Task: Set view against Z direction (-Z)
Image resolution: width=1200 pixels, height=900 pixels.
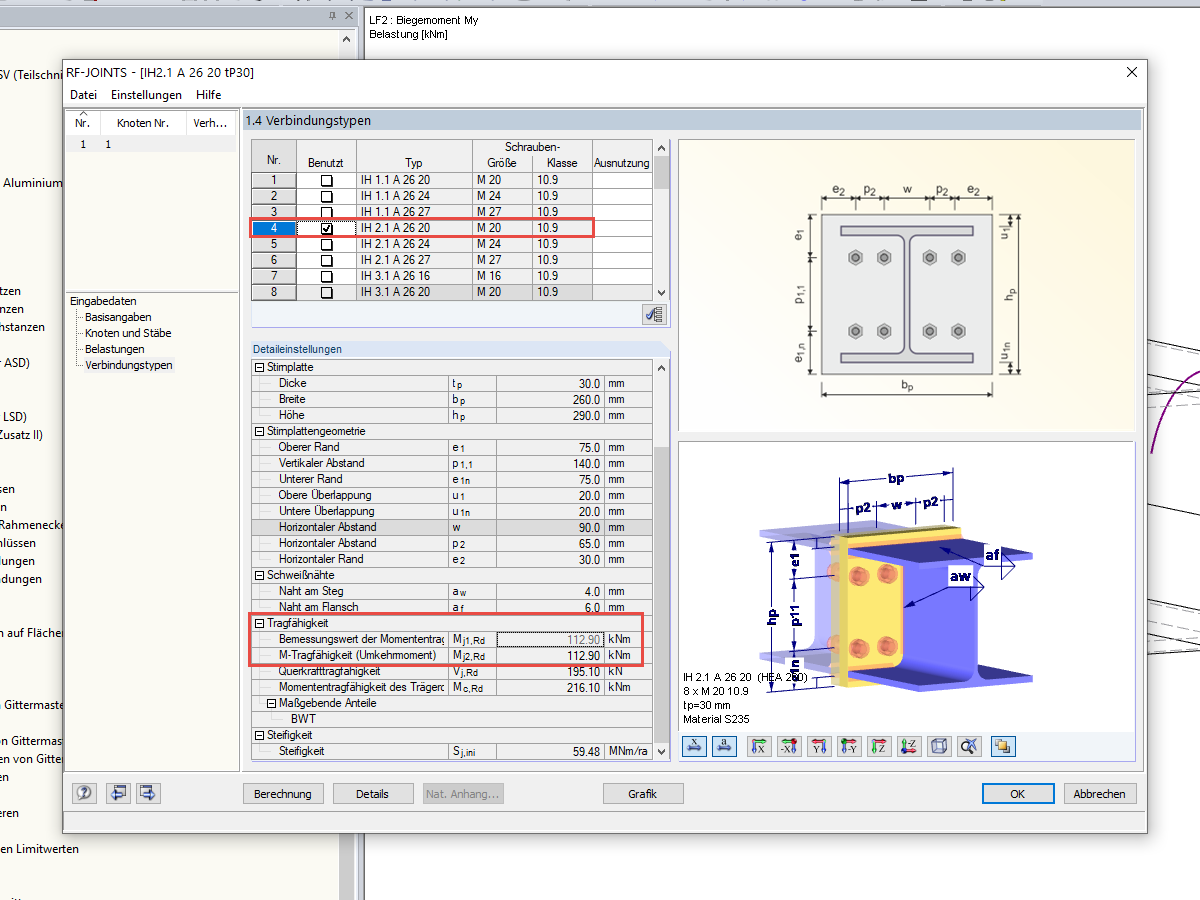Action: (909, 745)
